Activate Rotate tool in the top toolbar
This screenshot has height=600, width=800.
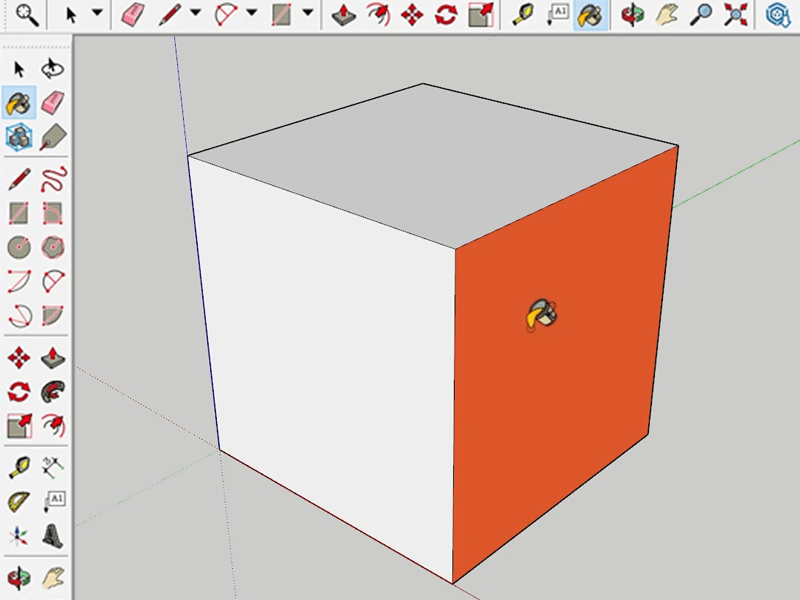click(x=446, y=15)
